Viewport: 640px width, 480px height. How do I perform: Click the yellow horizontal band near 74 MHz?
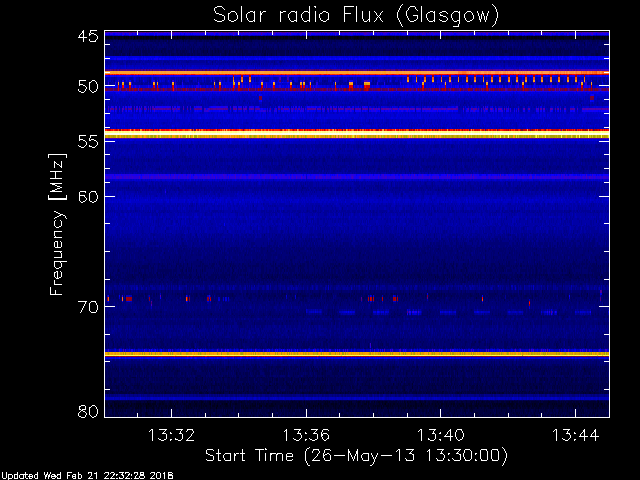[x=357, y=354]
